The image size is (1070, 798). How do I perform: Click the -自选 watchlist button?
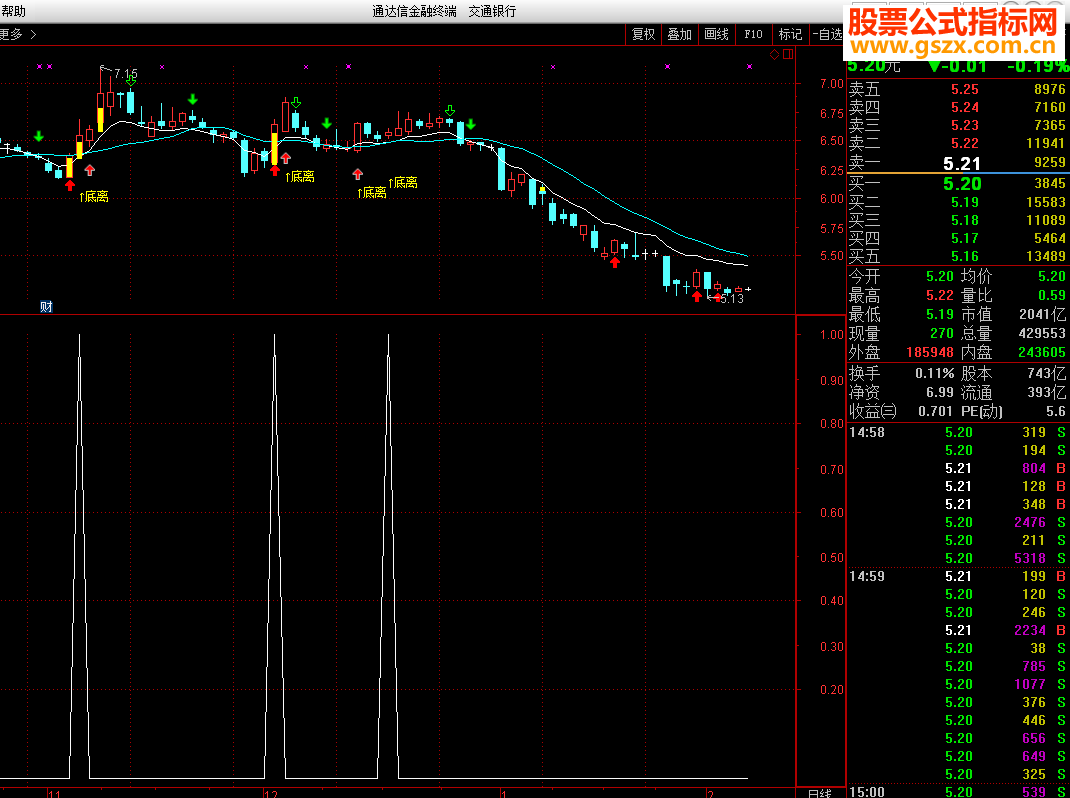827,34
